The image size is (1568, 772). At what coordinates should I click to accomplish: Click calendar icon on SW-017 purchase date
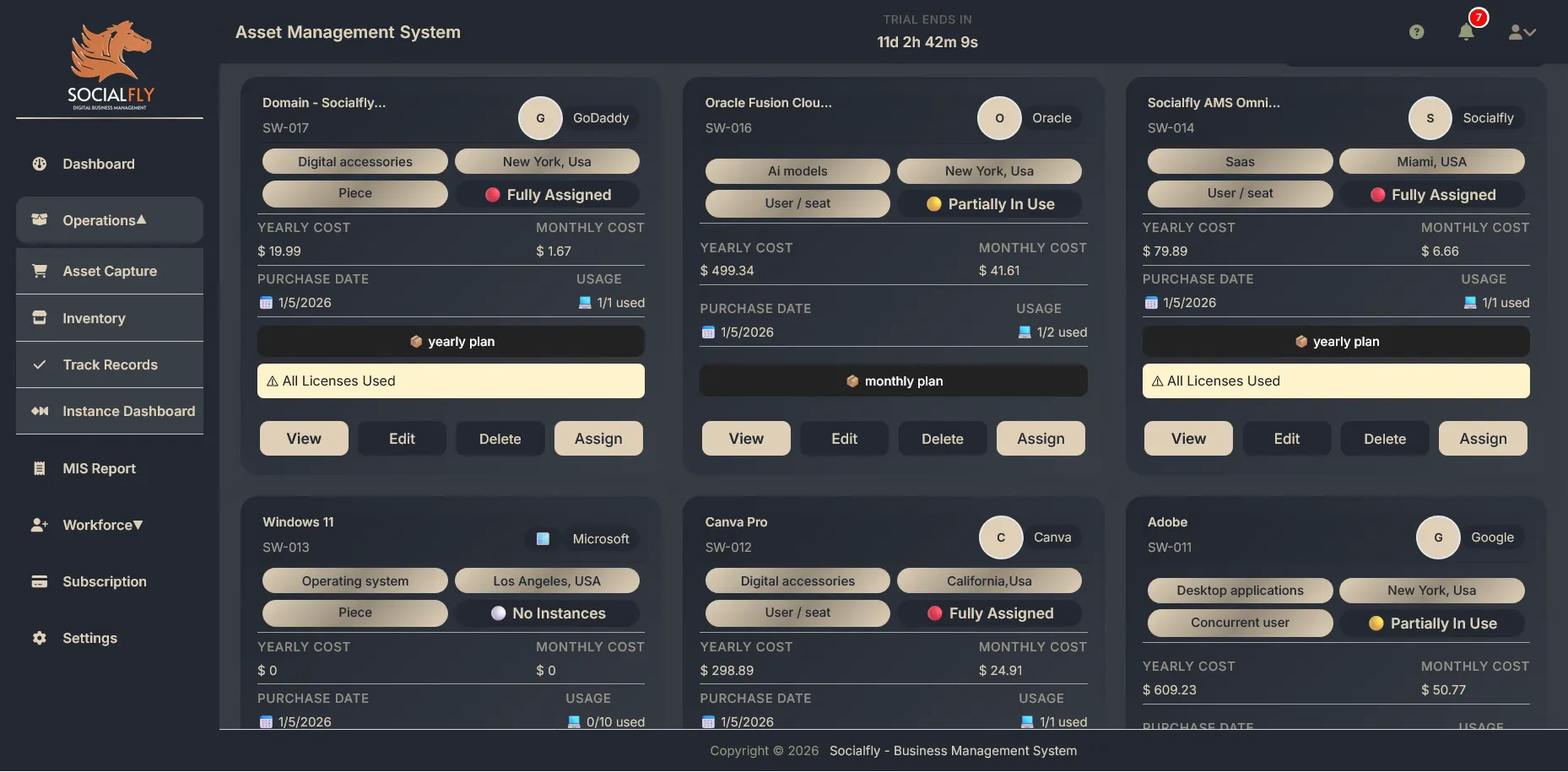[x=266, y=303]
